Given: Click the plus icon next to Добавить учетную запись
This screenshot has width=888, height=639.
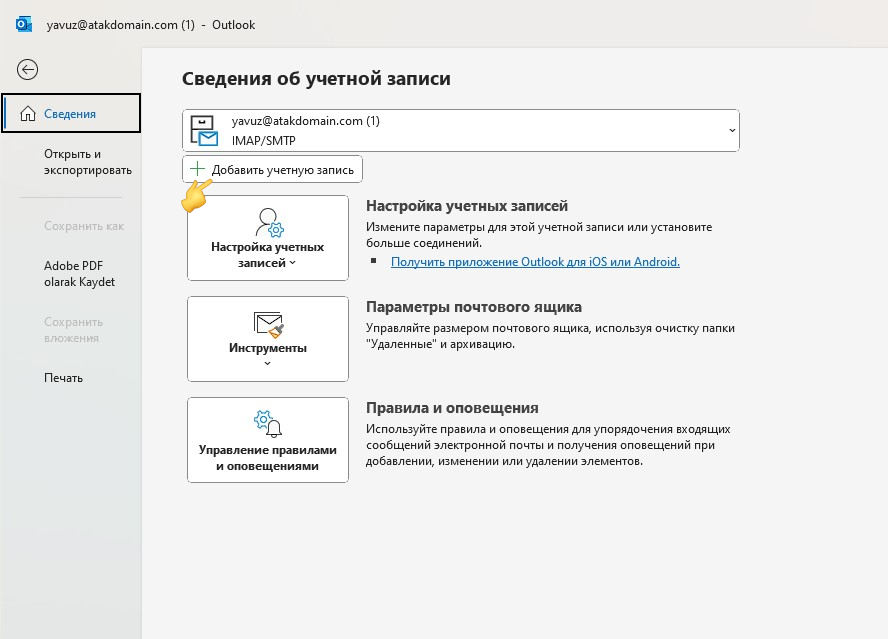Looking at the screenshot, I should click(196, 168).
